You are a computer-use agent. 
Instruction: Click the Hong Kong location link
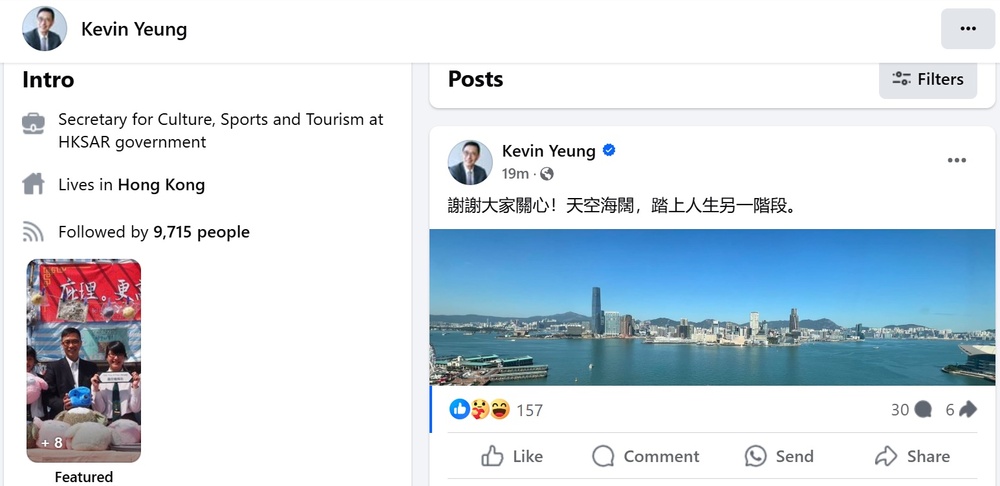[x=161, y=185]
